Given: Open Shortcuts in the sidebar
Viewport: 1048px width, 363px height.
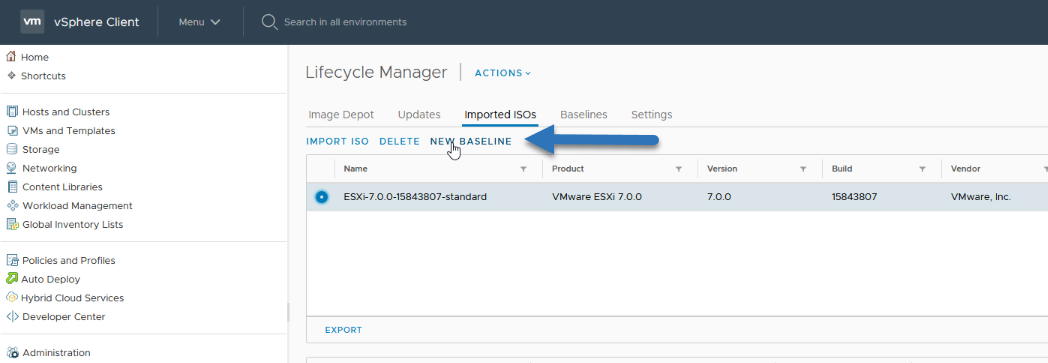Looking at the screenshot, I should pyautogui.click(x=43, y=76).
